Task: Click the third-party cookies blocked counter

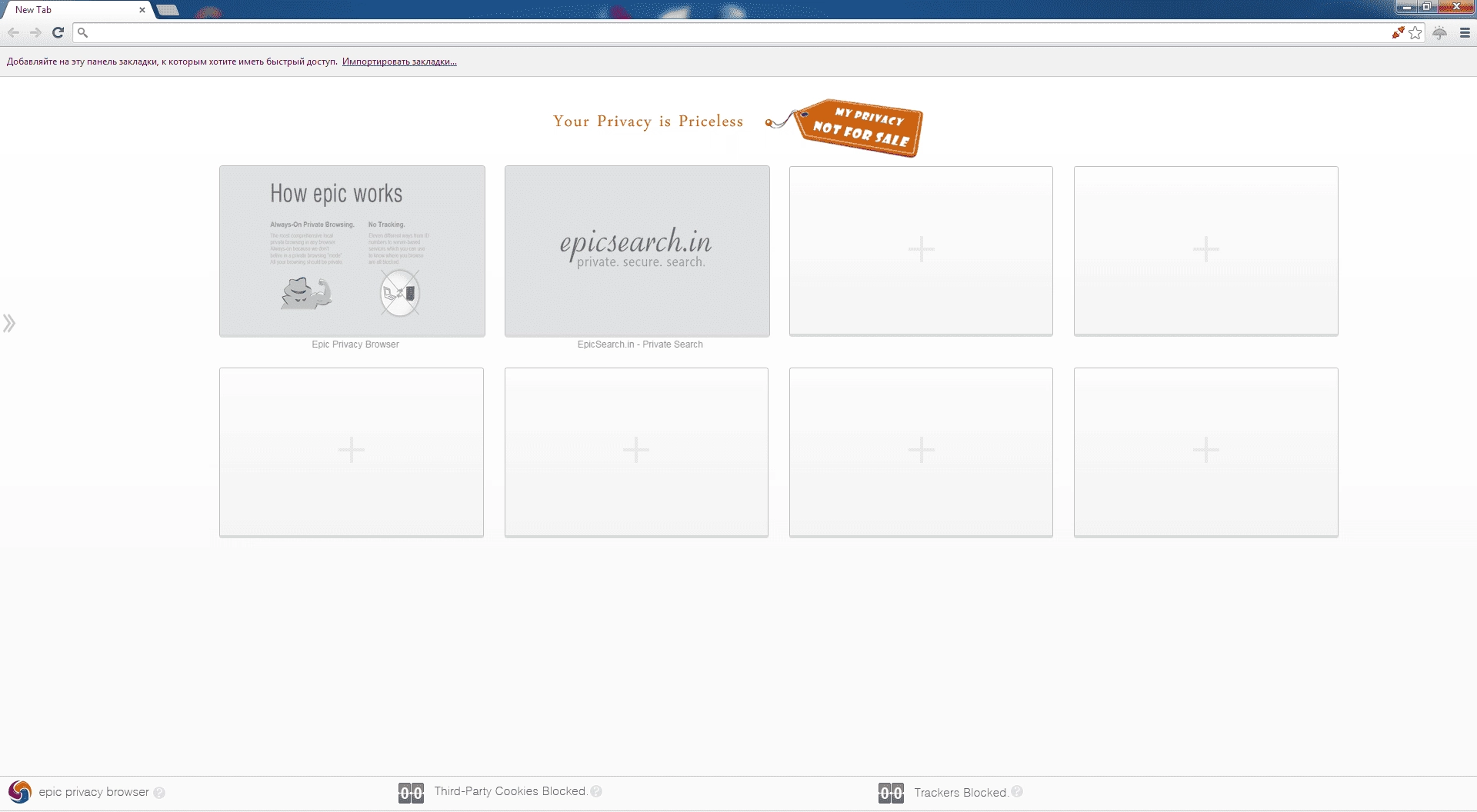Action: (x=411, y=792)
